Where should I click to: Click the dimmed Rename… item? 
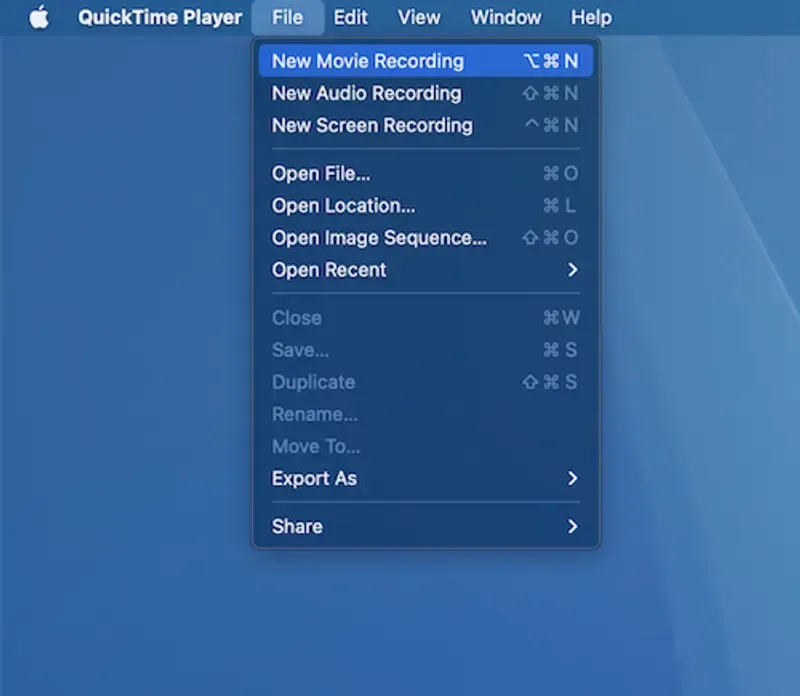tap(426, 414)
